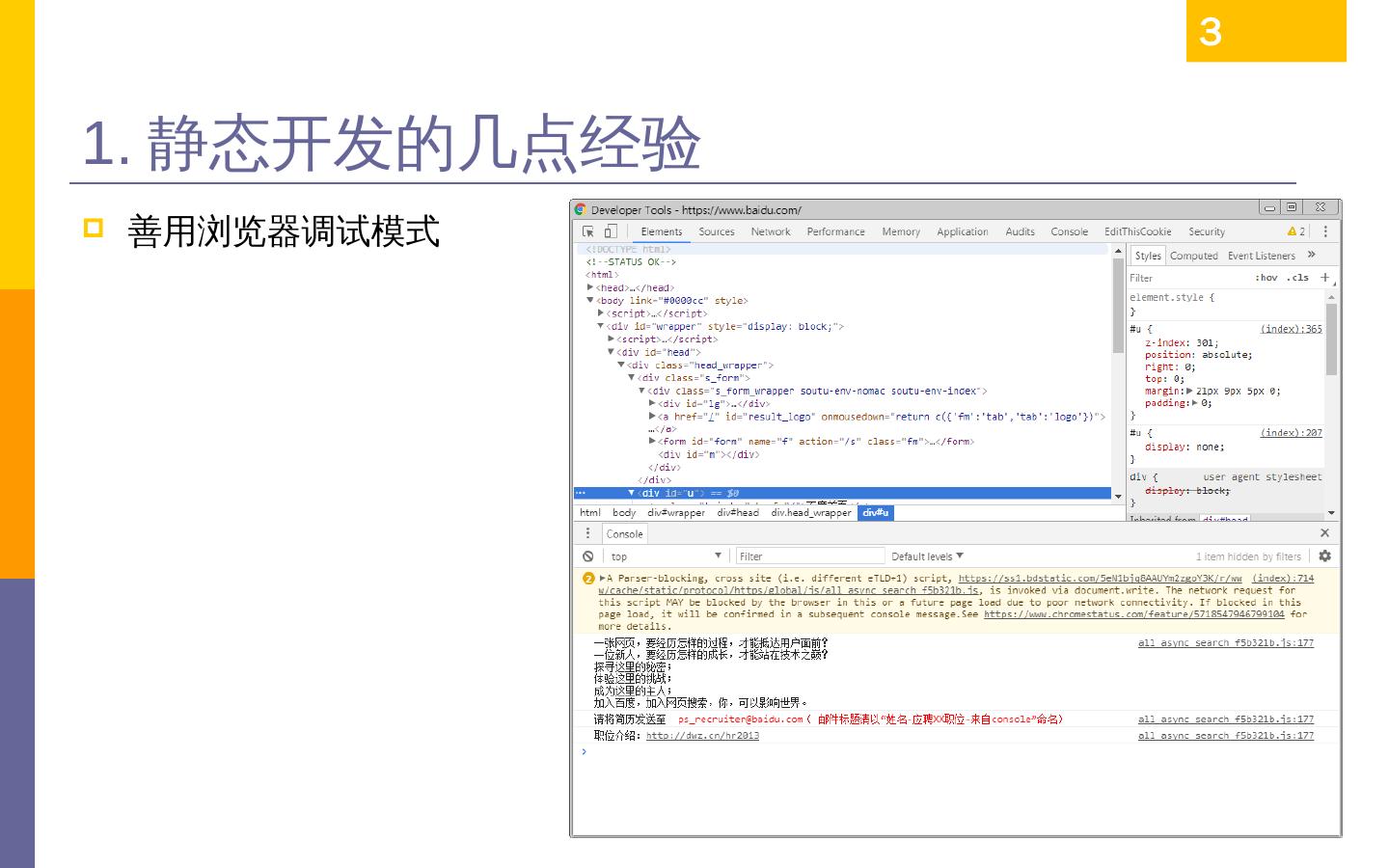Expand the form id="form" node
This screenshot has height=868, width=1389.
coord(653,442)
